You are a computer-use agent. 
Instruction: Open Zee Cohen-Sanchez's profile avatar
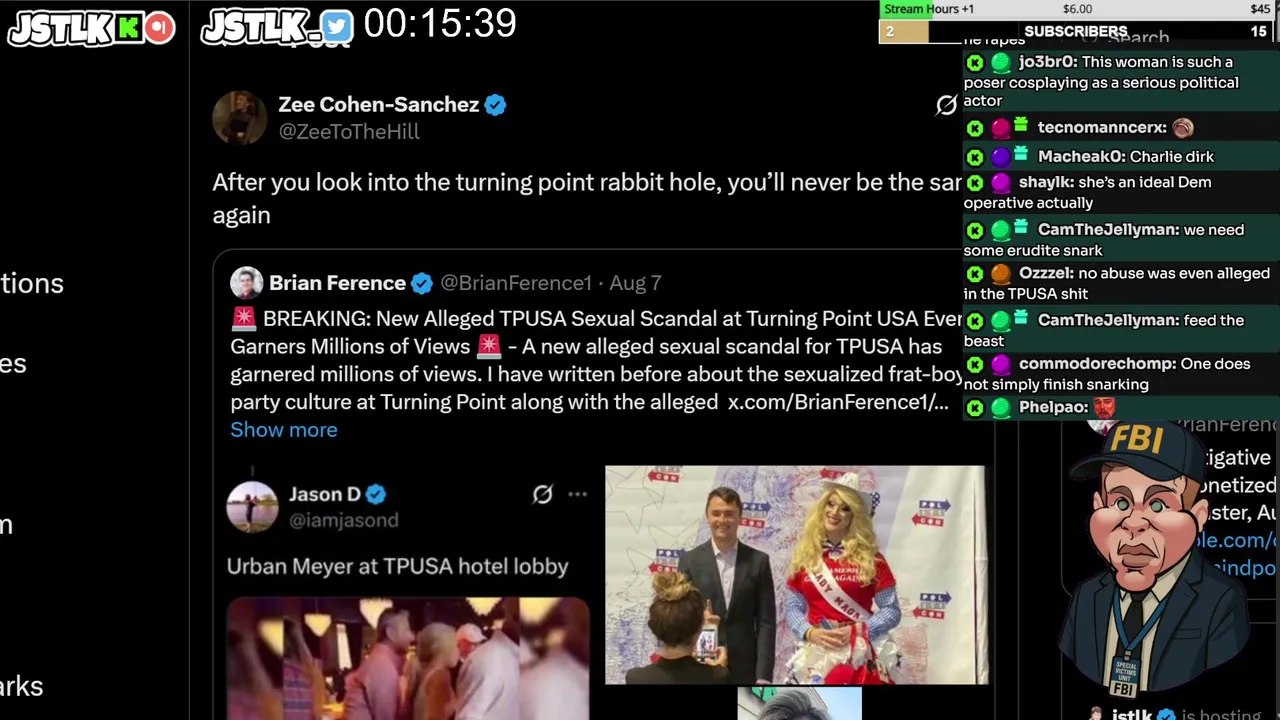[239, 117]
